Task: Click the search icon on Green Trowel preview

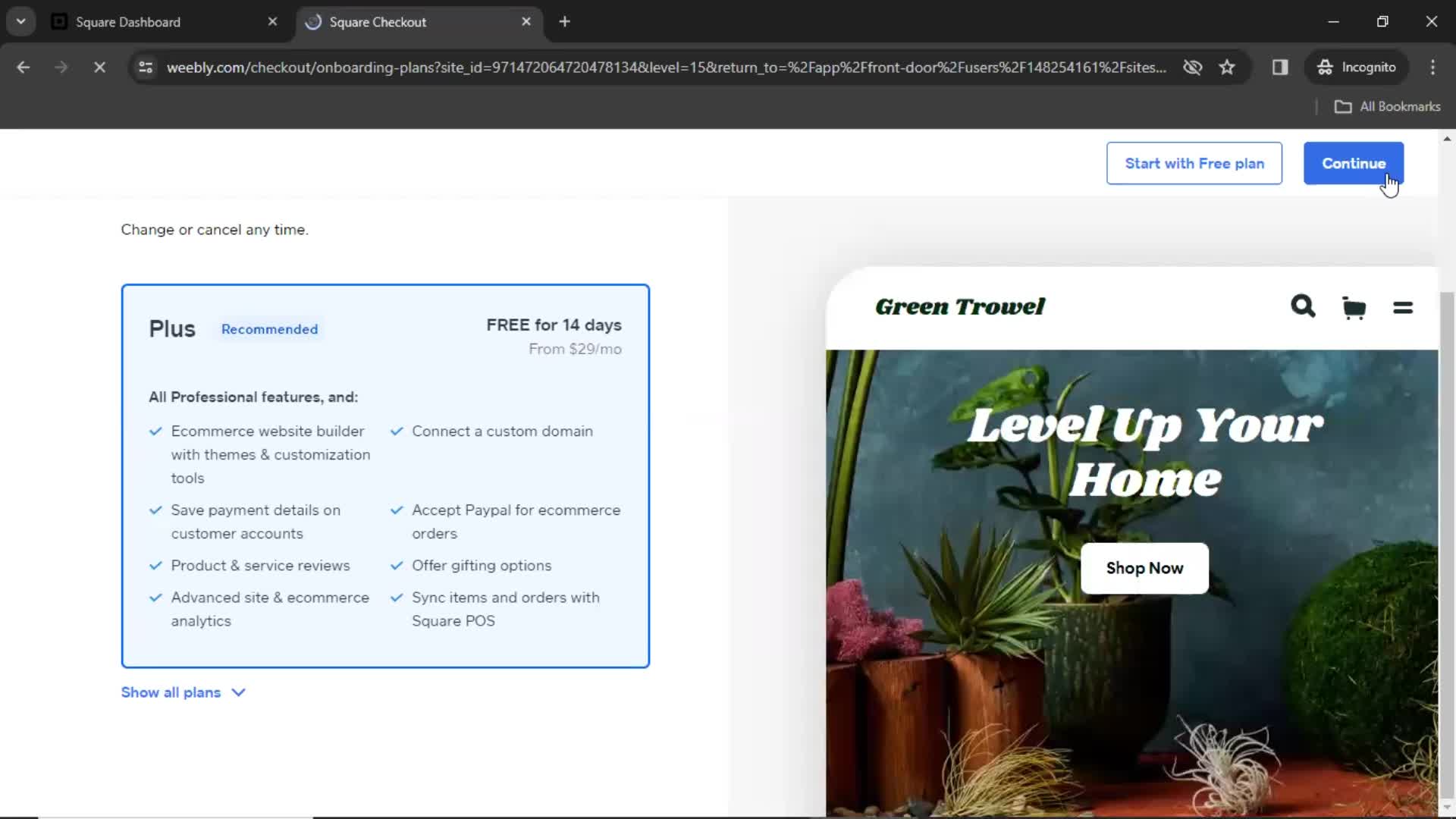Action: tap(1304, 307)
